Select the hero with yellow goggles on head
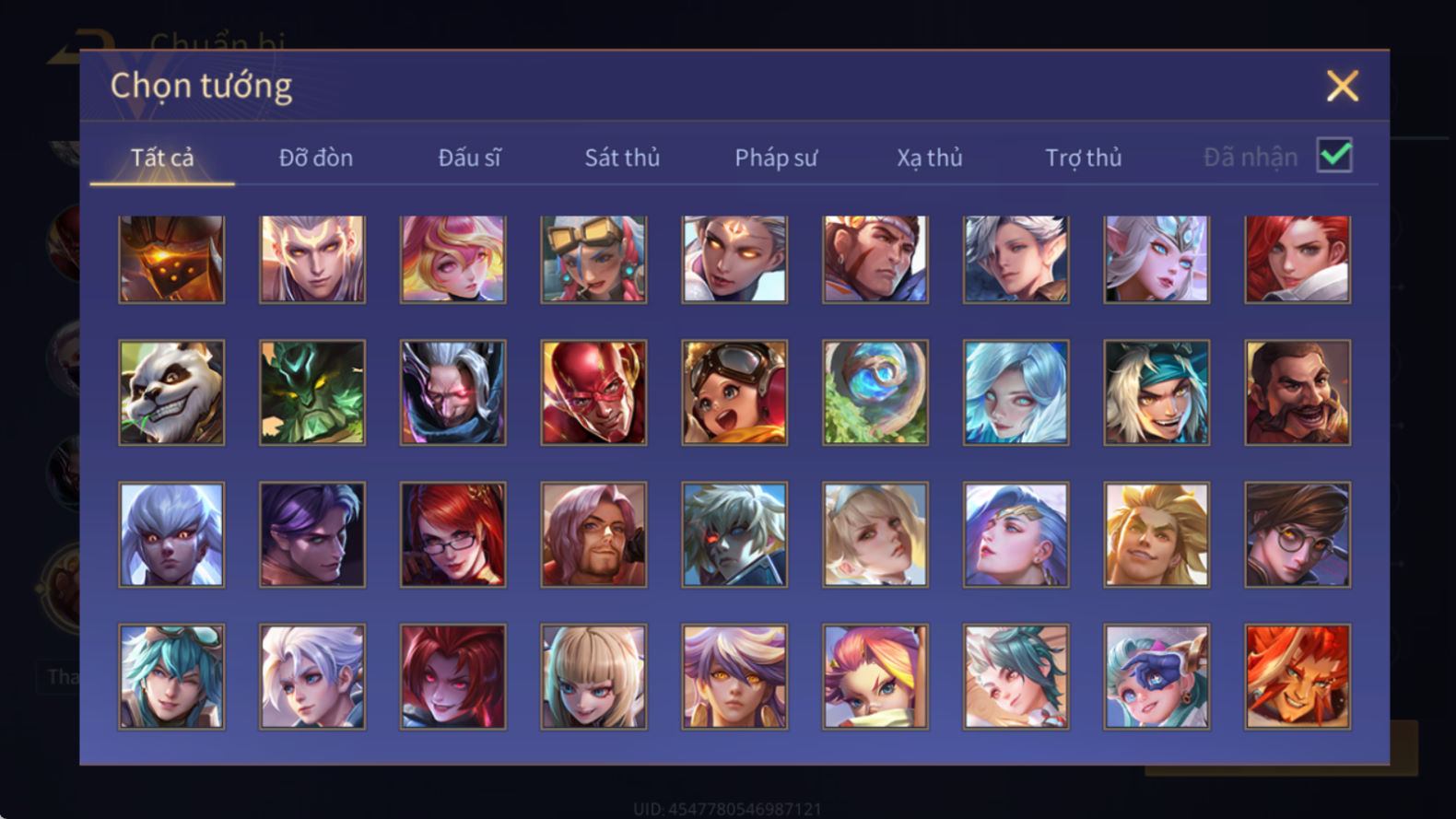 coord(593,259)
